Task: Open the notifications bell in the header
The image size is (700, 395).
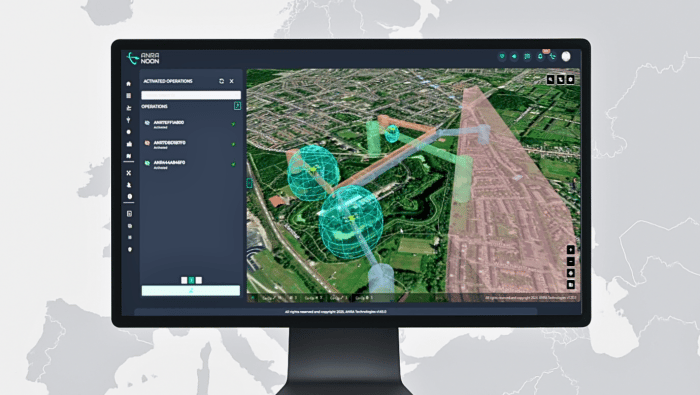Action: [x=540, y=56]
